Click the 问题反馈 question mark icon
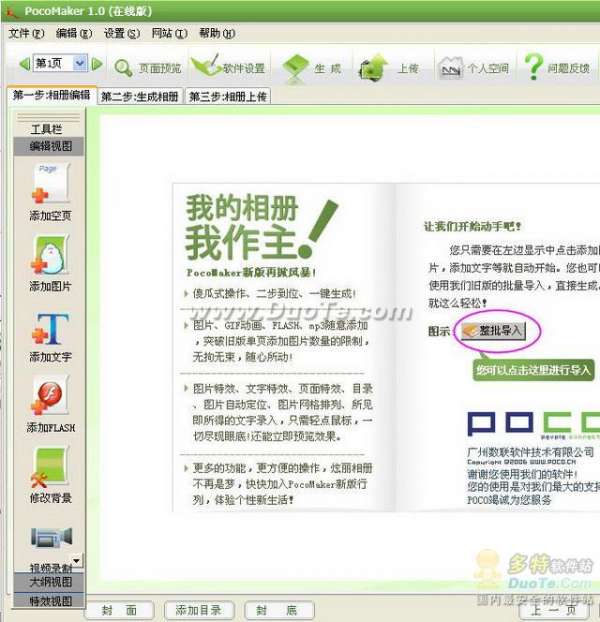The width and height of the screenshot is (600, 622). point(533,67)
